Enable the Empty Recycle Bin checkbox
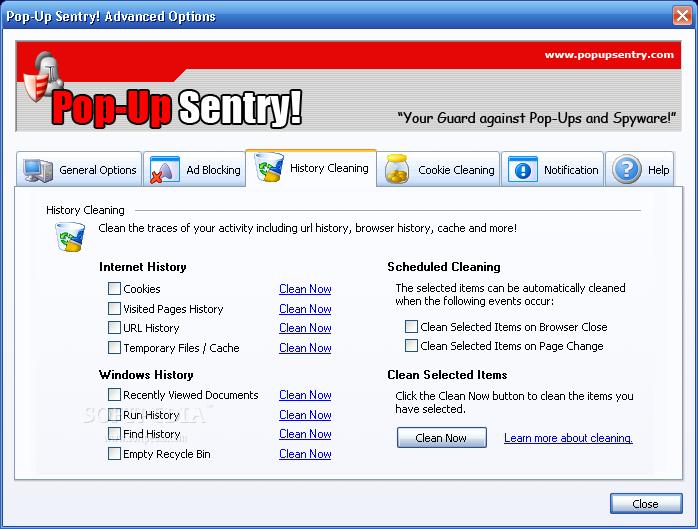 coord(114,454)
